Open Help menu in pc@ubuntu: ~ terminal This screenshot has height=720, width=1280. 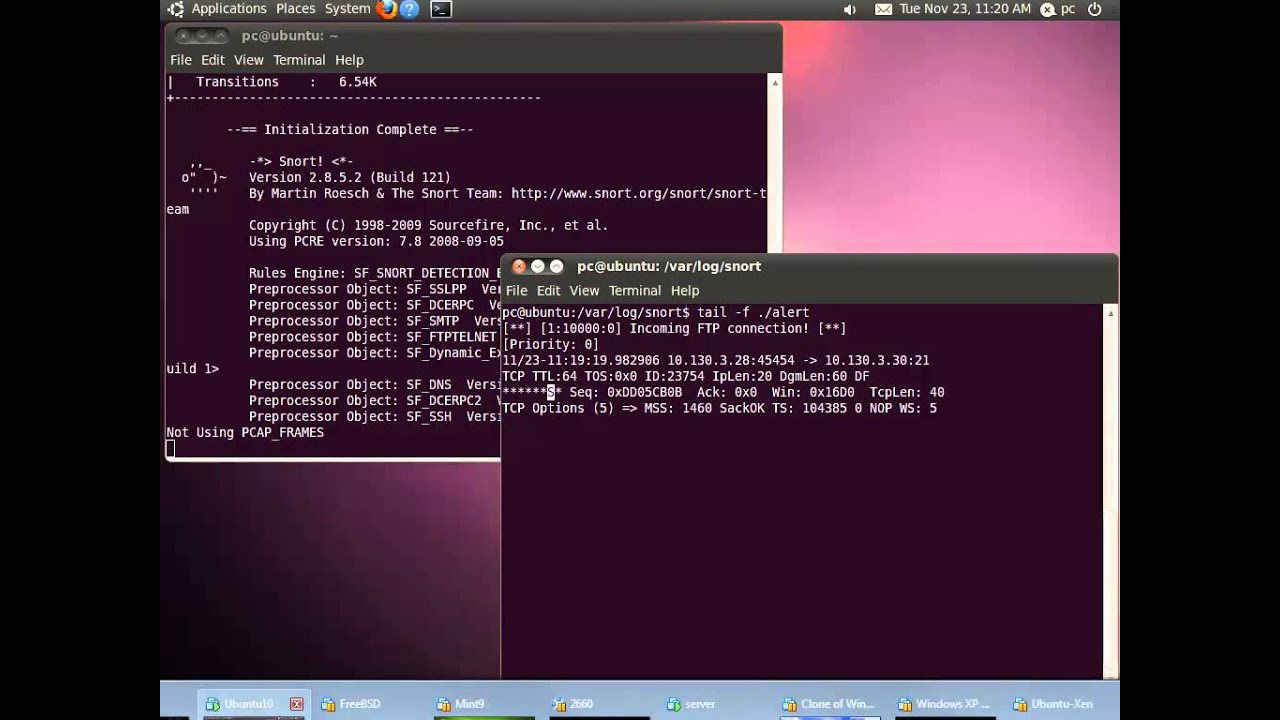coord(349,60)
